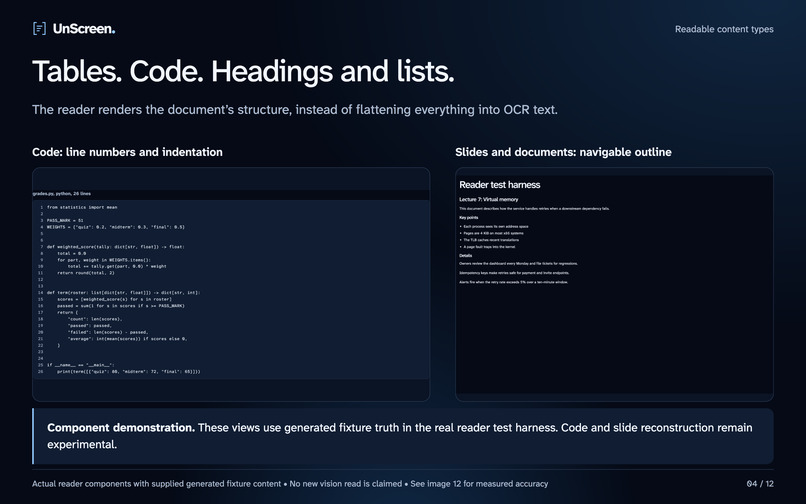Click 'Code: line numbers and indentation' heading
Screen dimensions: 806x504
(127, 152)
